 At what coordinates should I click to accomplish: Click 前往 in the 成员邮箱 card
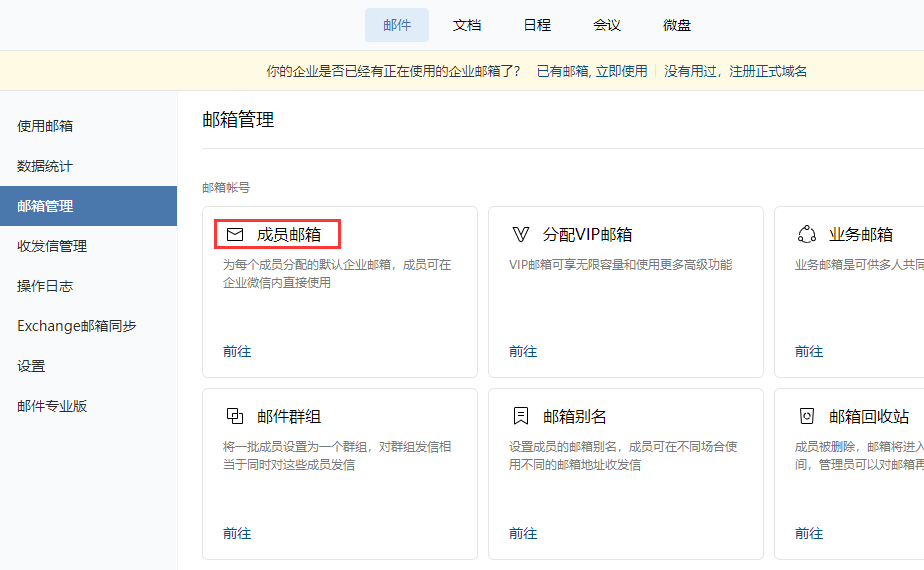point(237,351)
